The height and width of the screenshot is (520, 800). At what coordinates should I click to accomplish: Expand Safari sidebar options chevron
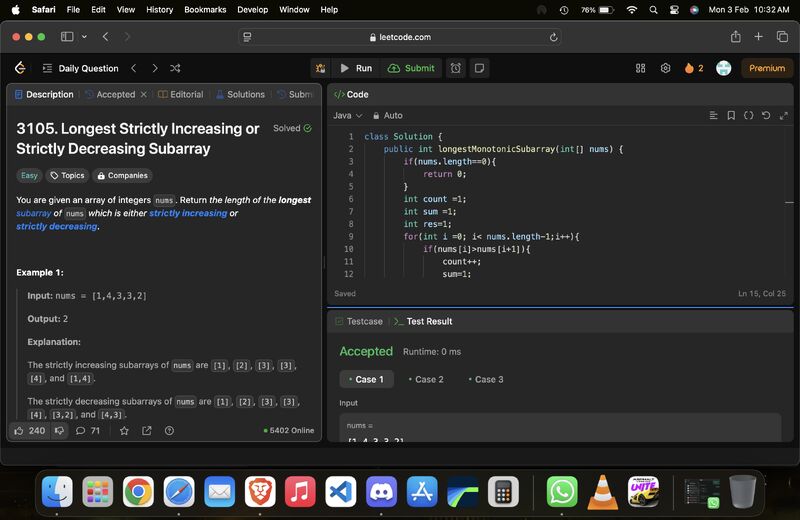84,37
